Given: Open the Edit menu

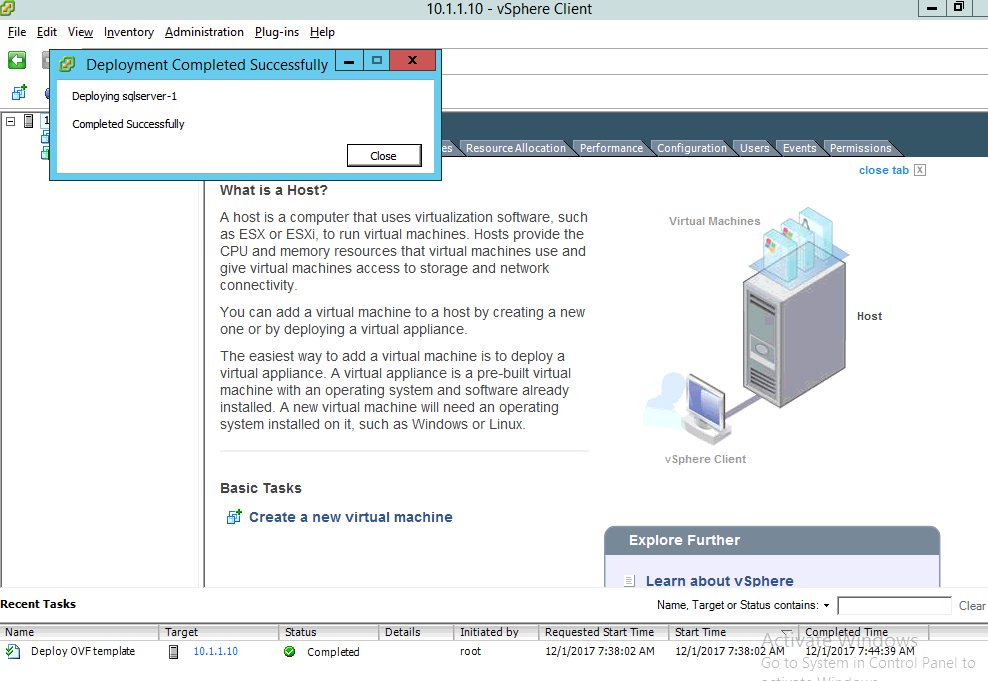Looking at the screenshot, I should coord(47,32).
